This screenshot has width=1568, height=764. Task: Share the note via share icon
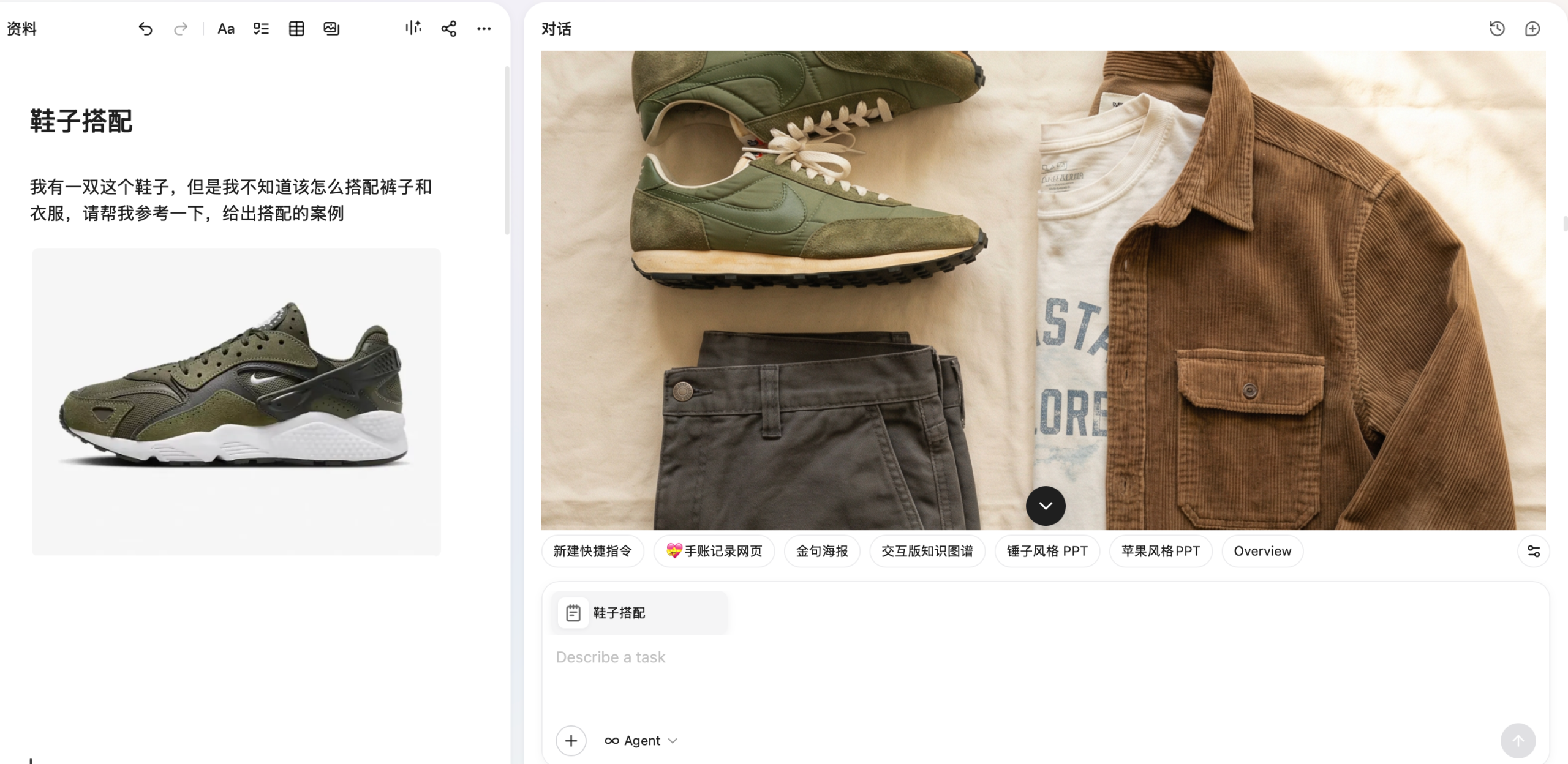tap(449, 29)
